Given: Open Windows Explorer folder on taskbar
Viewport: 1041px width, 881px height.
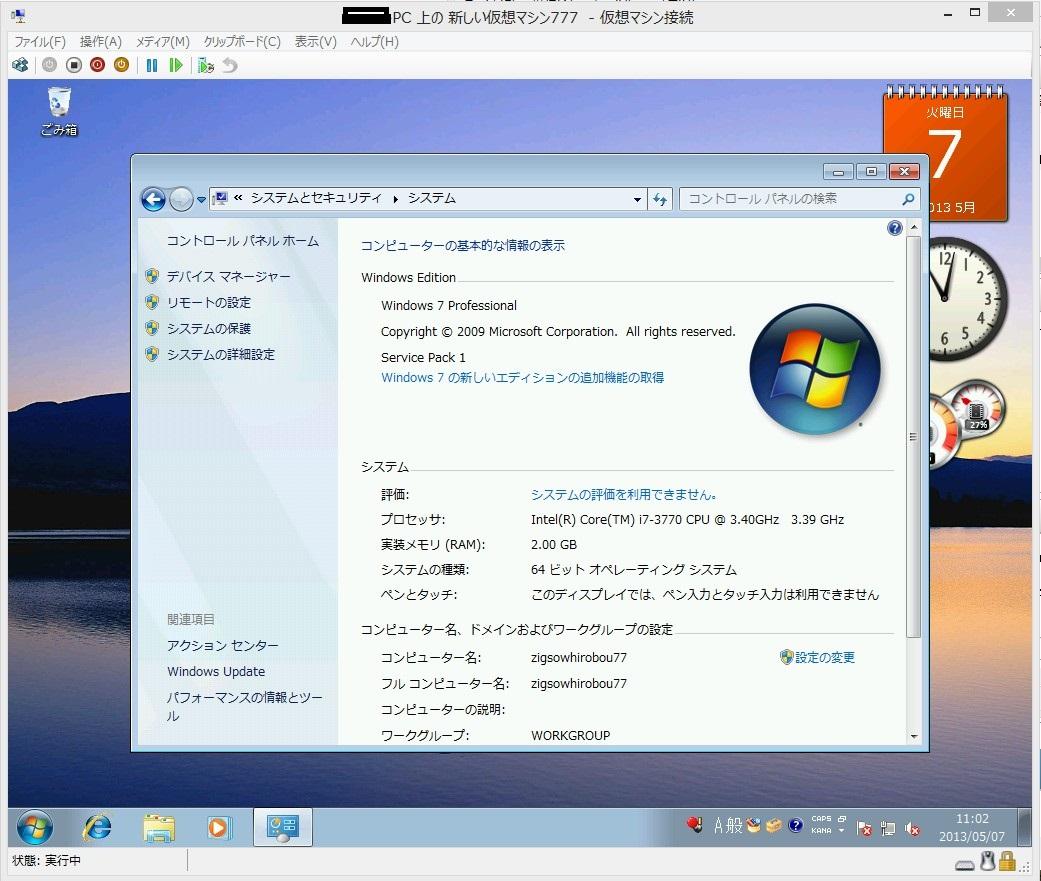Looking at the screenshot, I should pos(159,827).
